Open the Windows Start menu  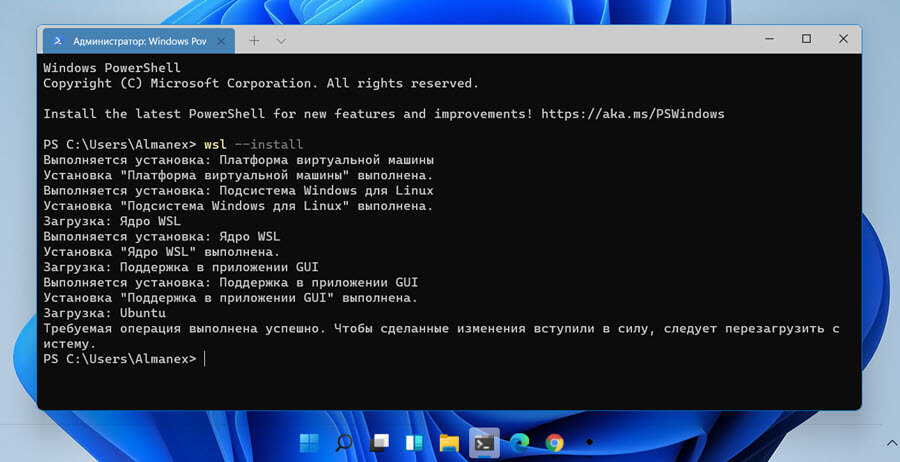coord(309,442)
